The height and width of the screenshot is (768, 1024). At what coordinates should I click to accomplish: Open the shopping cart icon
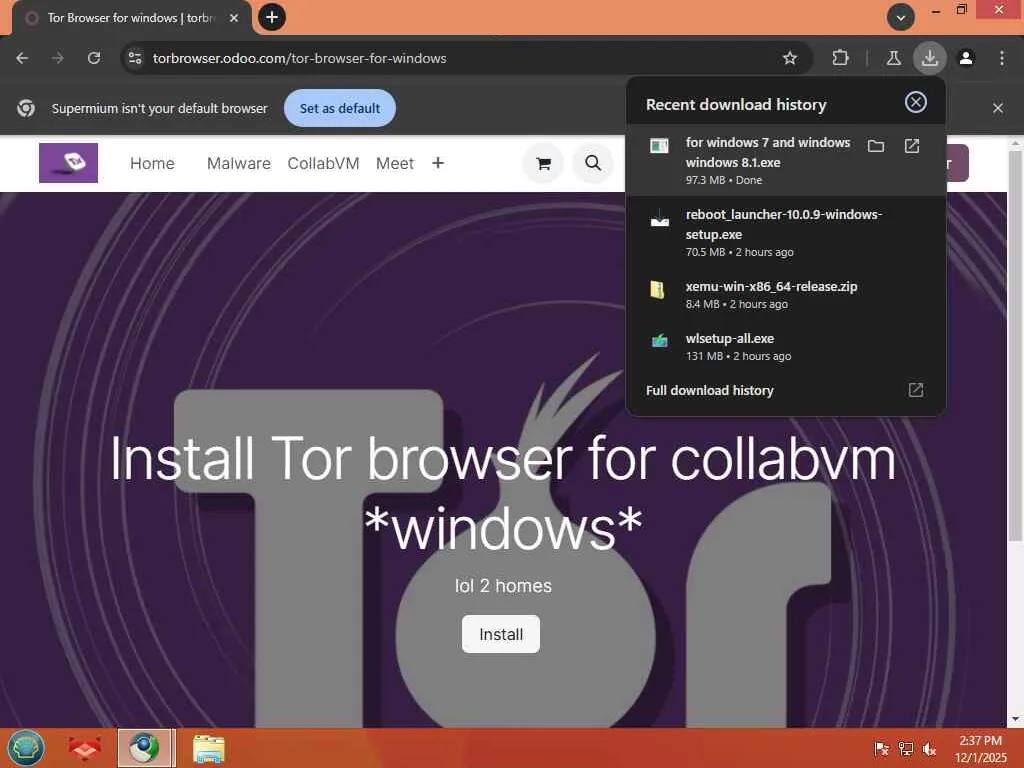tap(543, 163)
